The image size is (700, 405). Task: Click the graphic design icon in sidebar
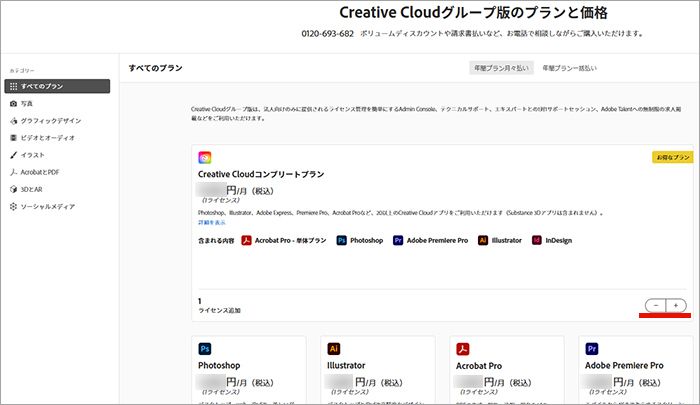tap(13, 121)
